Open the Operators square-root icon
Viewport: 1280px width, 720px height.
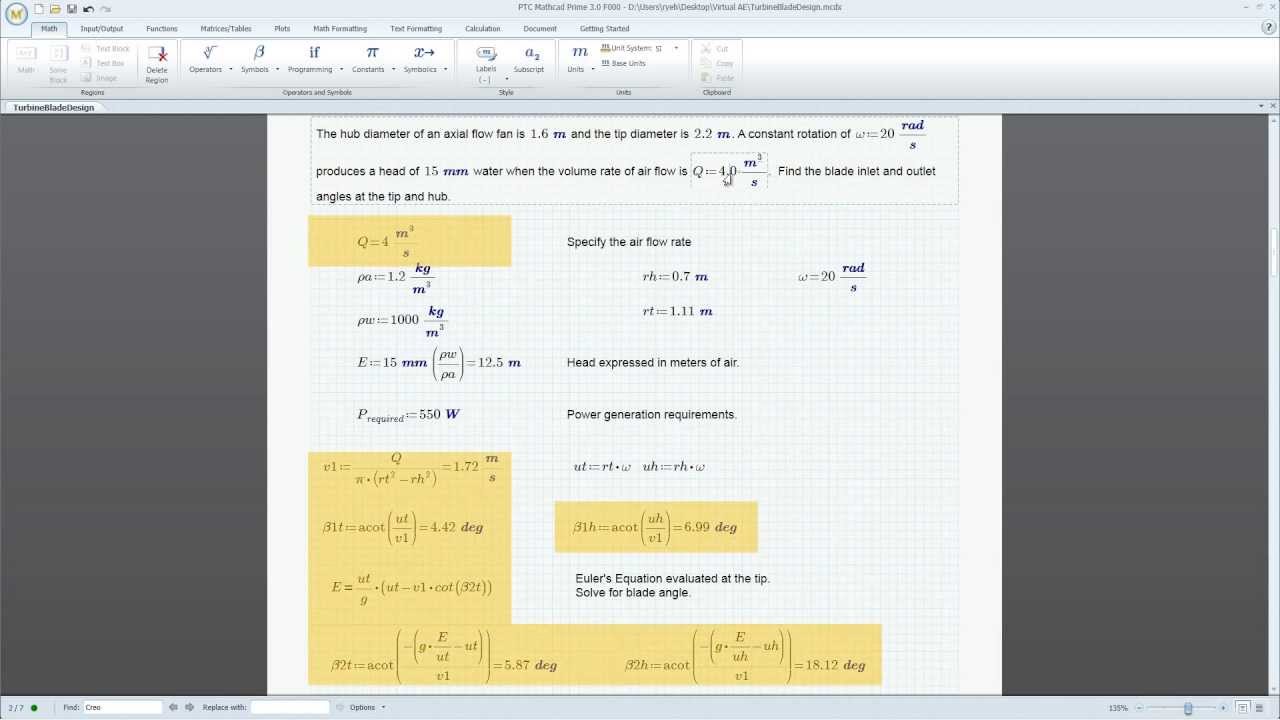(209, 53)
